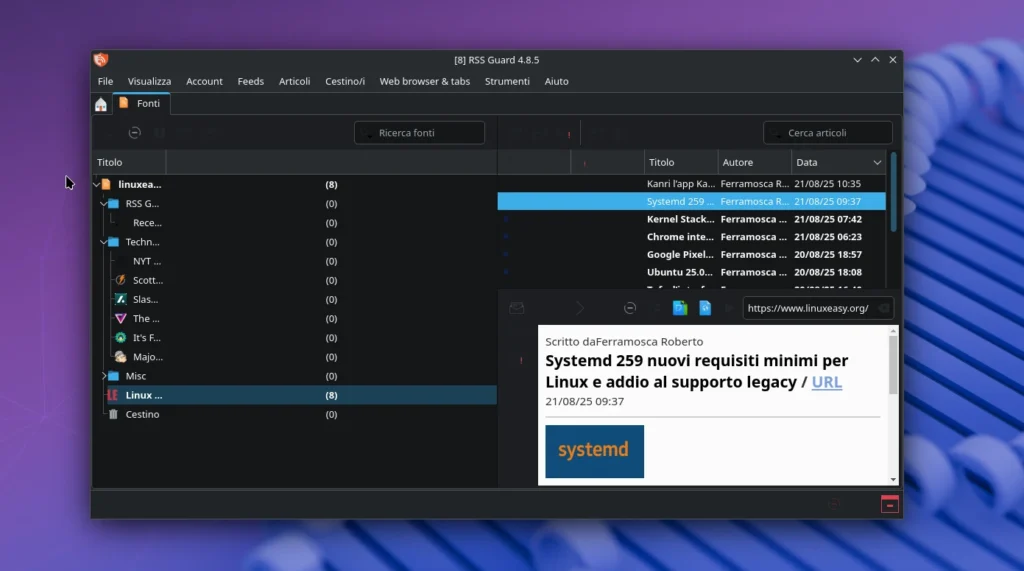Select the Rece... feed row
Image resolution: width=1024 pixels, height=571 pixels.
click(294, 223)
